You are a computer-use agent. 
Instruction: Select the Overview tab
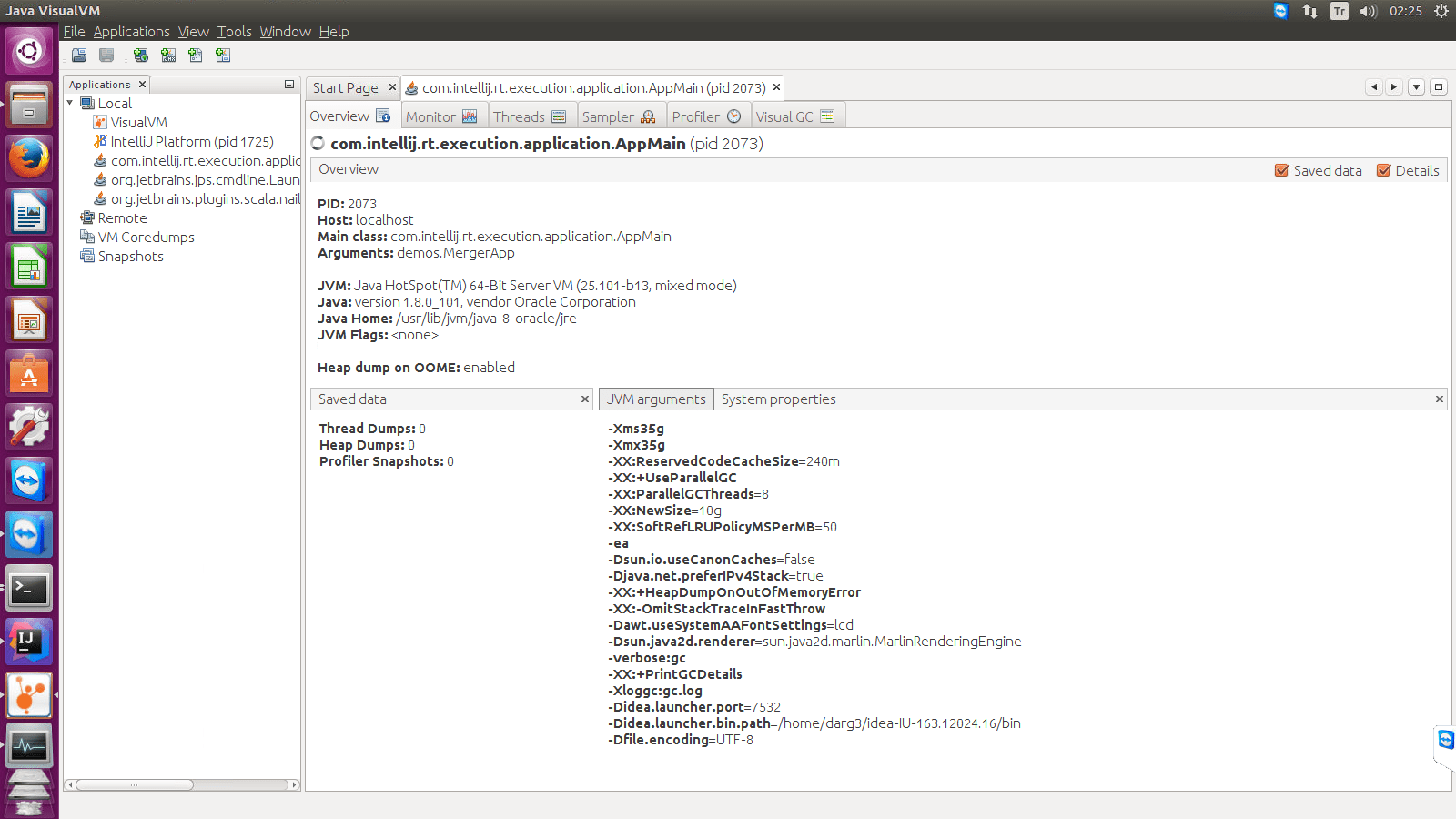point(351,116)
